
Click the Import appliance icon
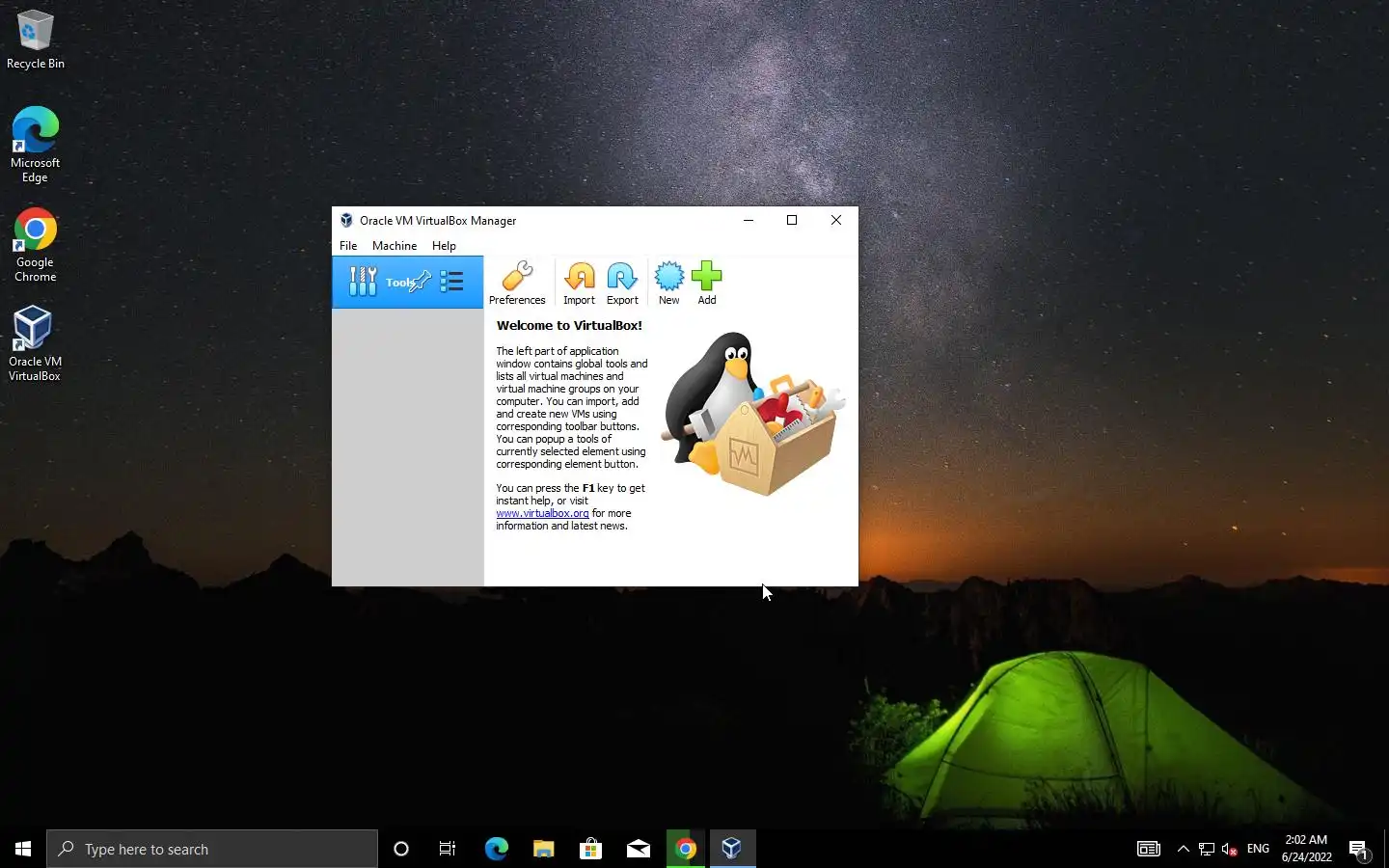tap(579, 284)
